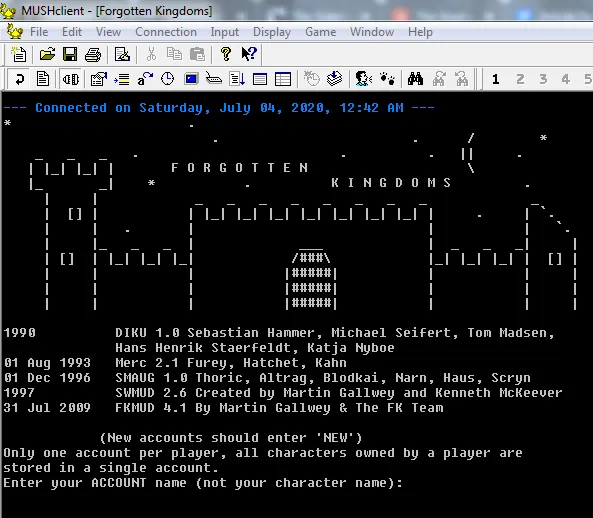Open the Game menu
The image size is (593, 518).
point(321,32)
